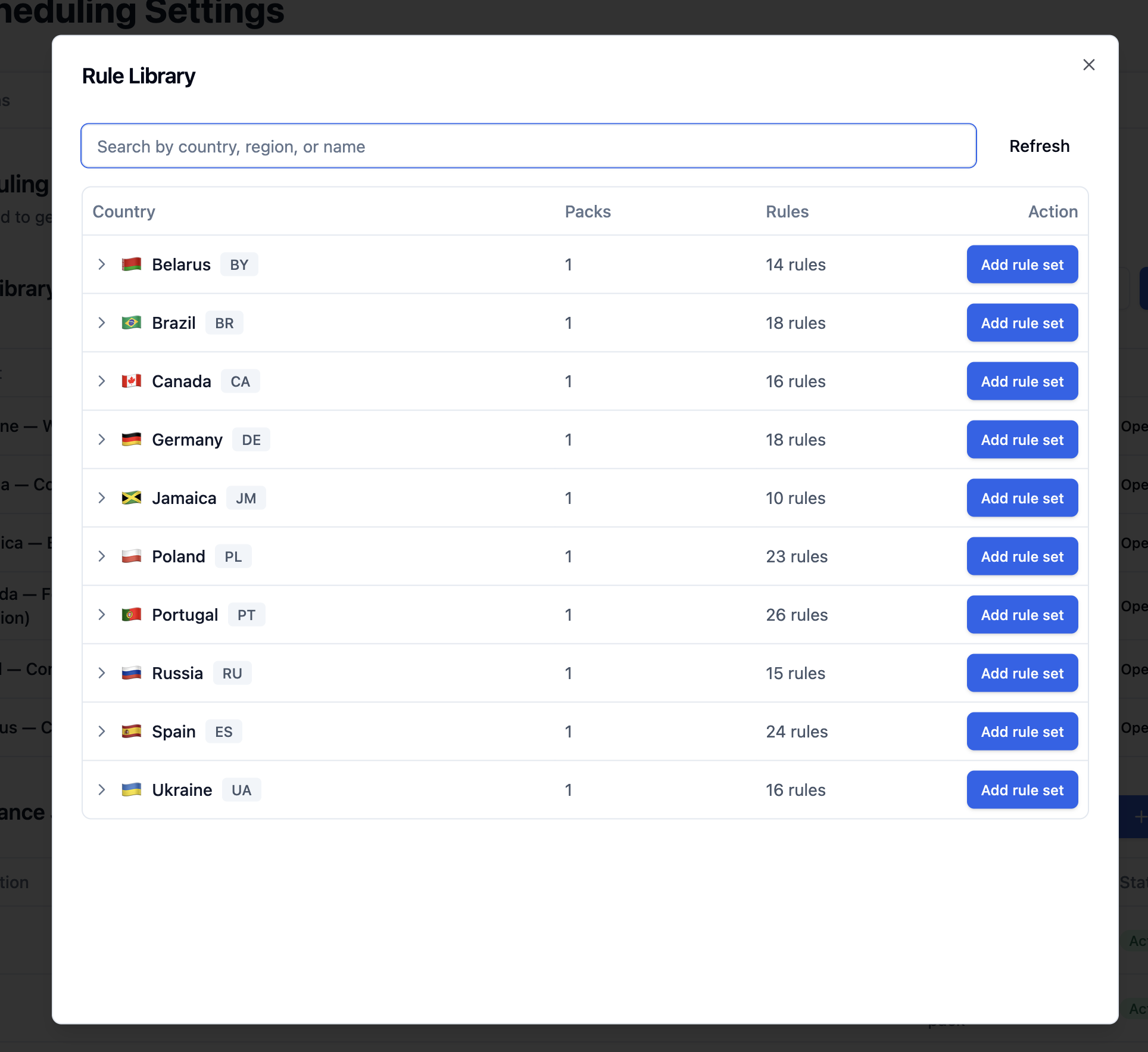Click the Poland flag icon
Image resolution: width=1148 pixels, height=1052 pixels.
(132, 556)
